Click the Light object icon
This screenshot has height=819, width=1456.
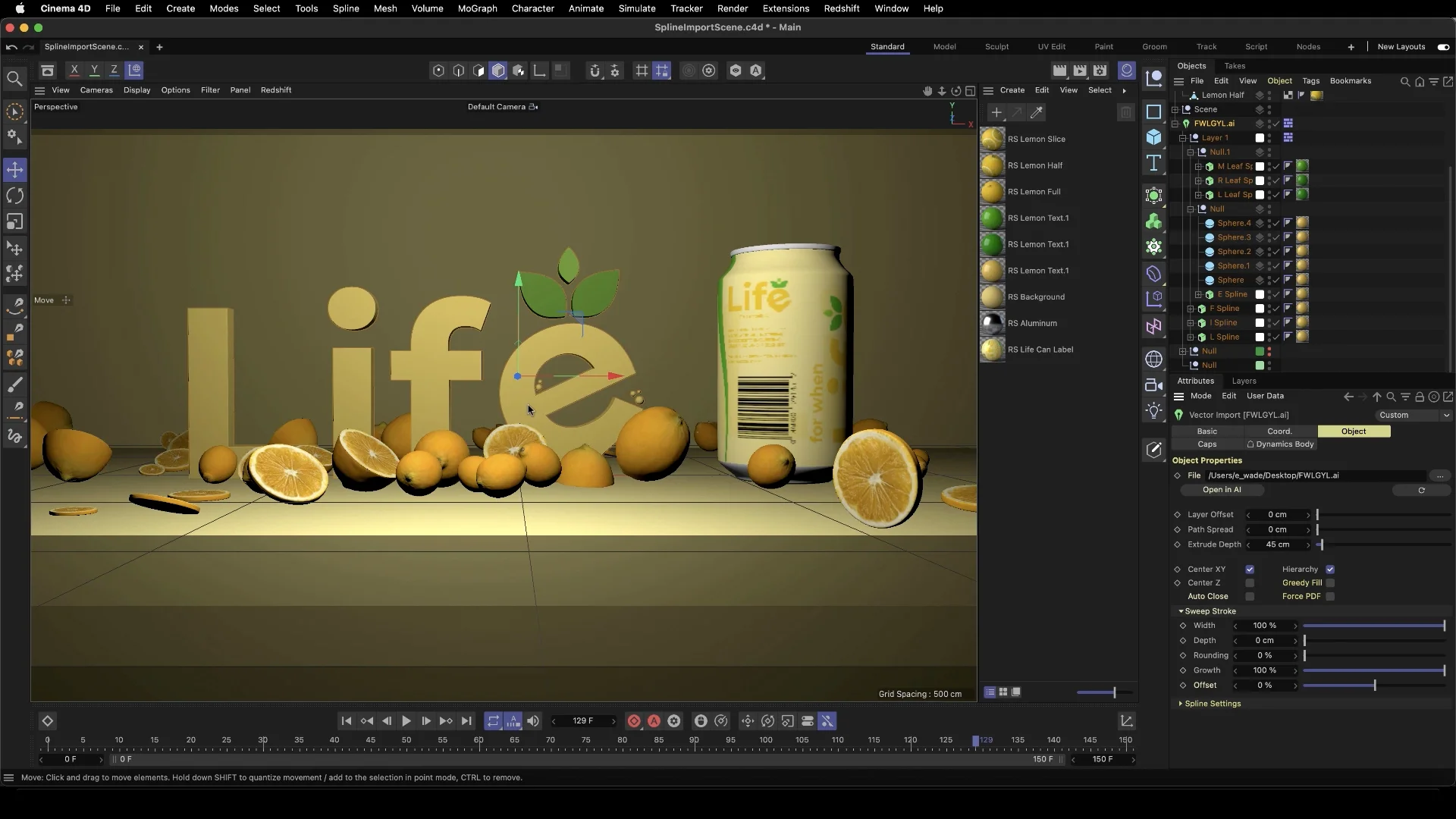point(1153,411)
